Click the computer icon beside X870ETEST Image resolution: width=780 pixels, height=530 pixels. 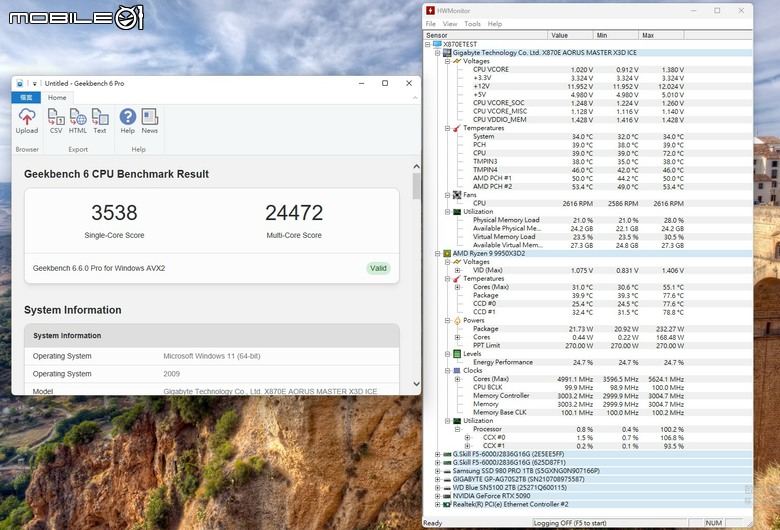click(437, 44)
